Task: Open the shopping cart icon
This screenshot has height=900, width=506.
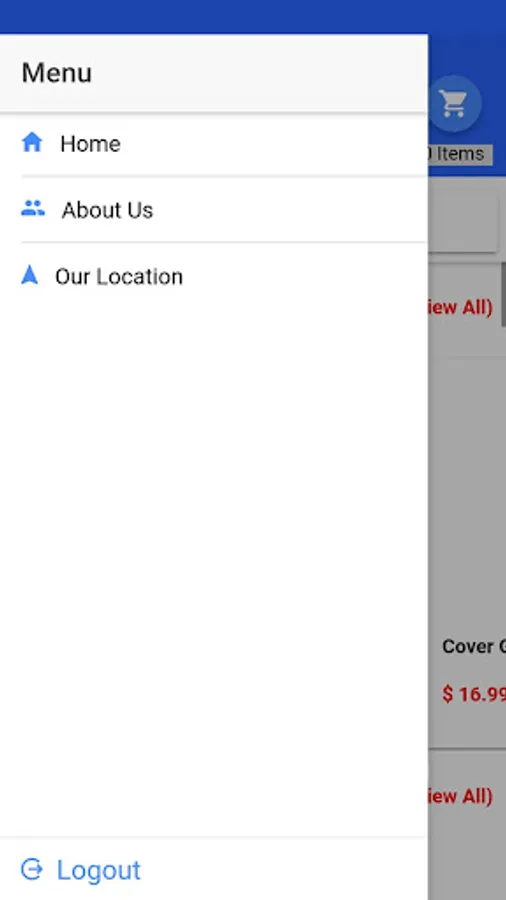Action: [454, 104]
